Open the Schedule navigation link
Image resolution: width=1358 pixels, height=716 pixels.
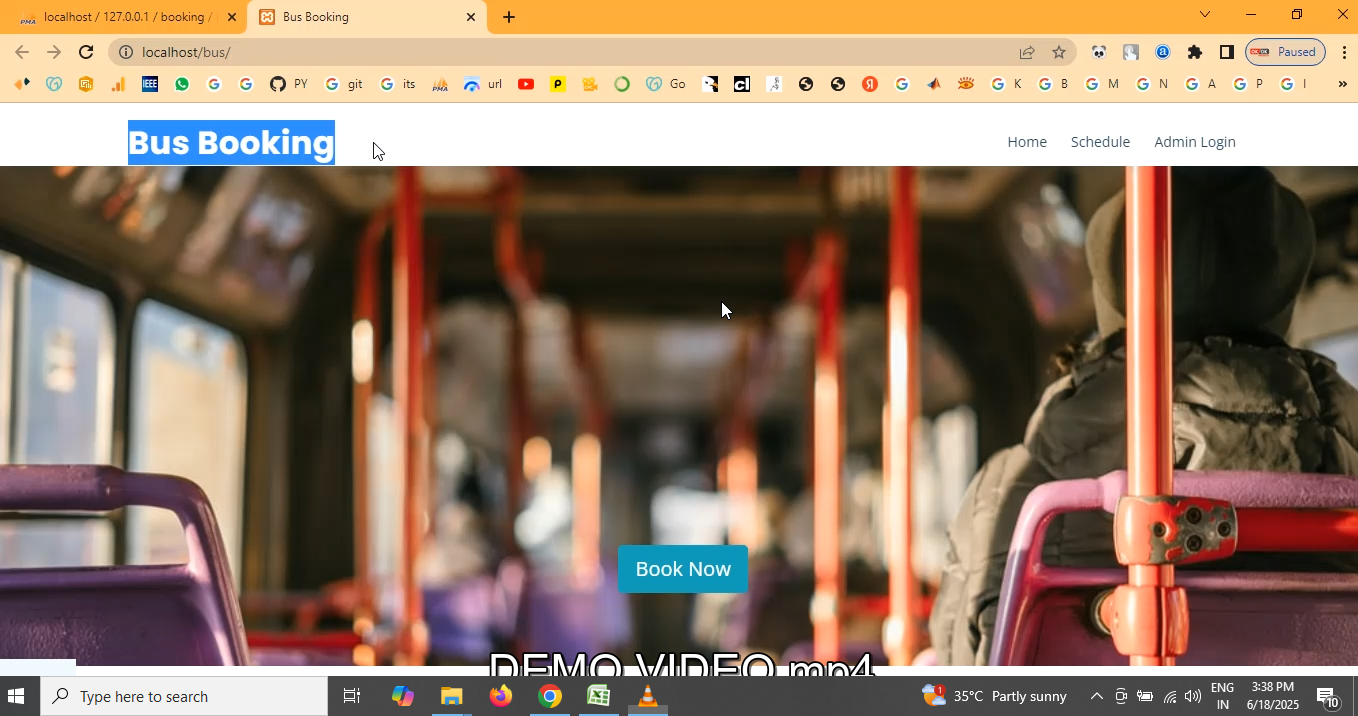tap(1100, 142)
